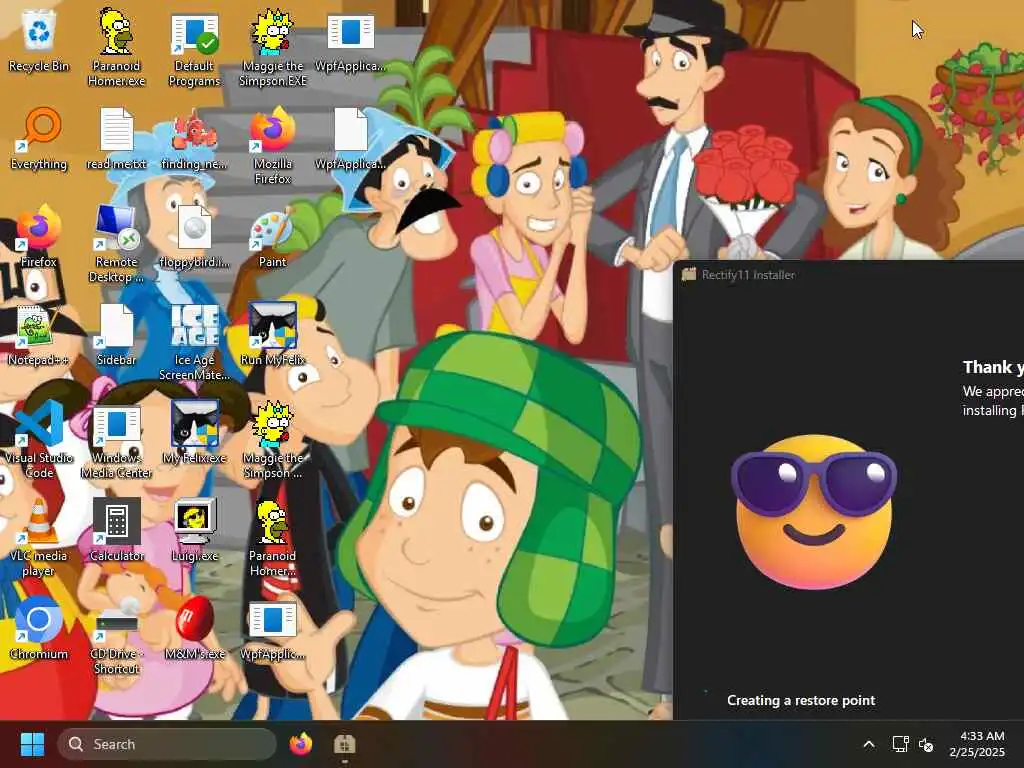Image resolution: width=1024 pixels, height=768 pixels.
Task: Click the Mozilla Firefox shortcut
Action: click(x=273, y=146)
